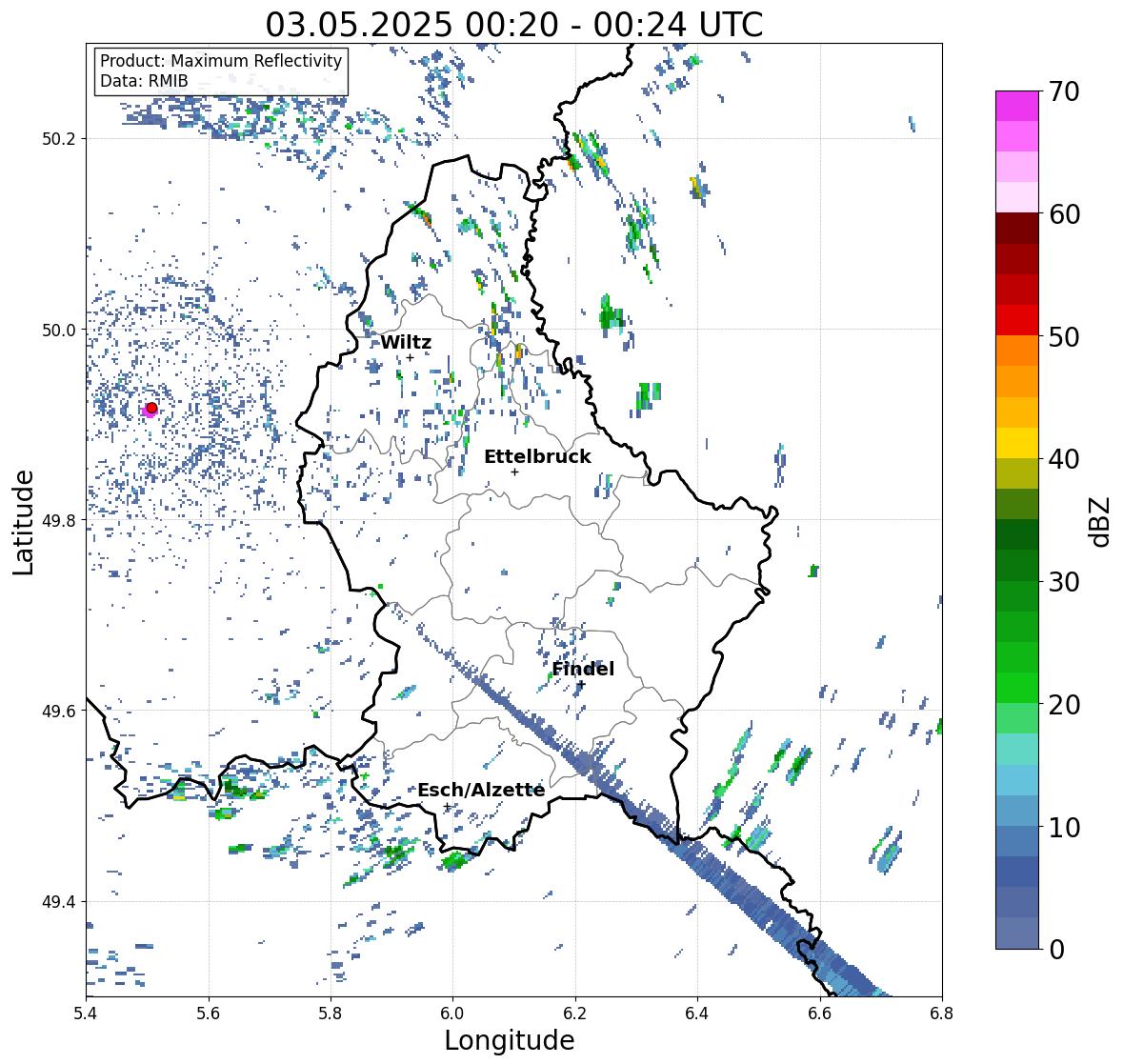Viewport: 1123px width, 1064px height.
Task: Click the cross marker below the Ettelbruck label
Action: [514, 472]
